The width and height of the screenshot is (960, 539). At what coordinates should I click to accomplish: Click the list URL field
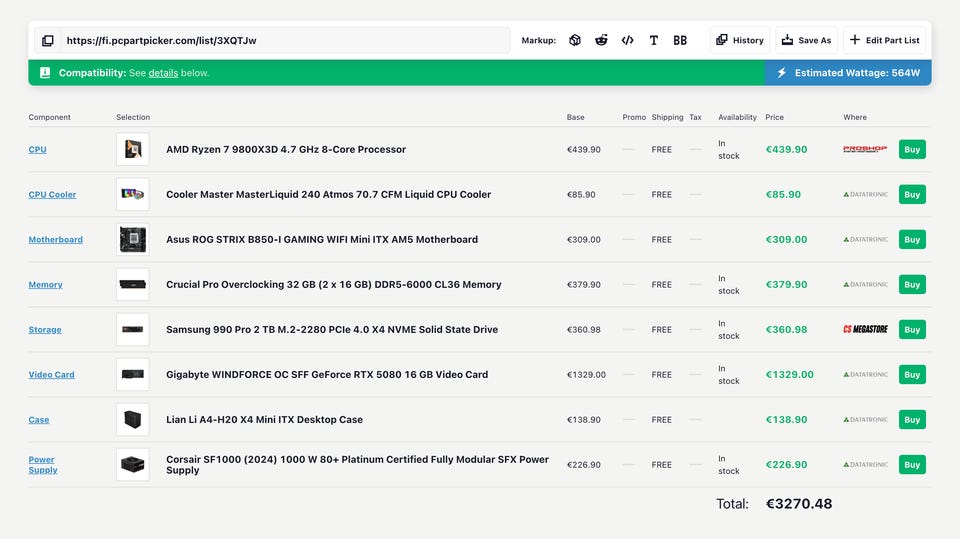tap(285, 40)
